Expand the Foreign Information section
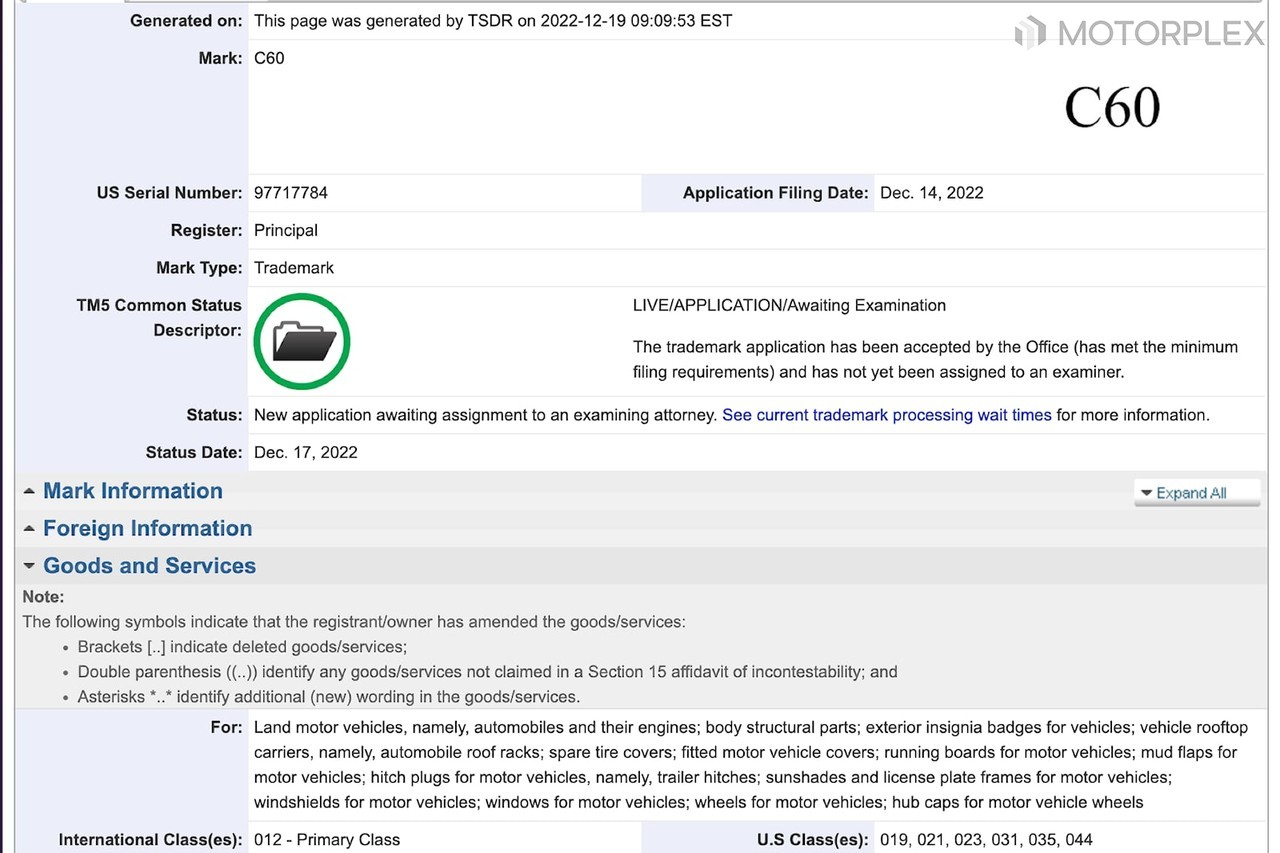 click(147, 529)
